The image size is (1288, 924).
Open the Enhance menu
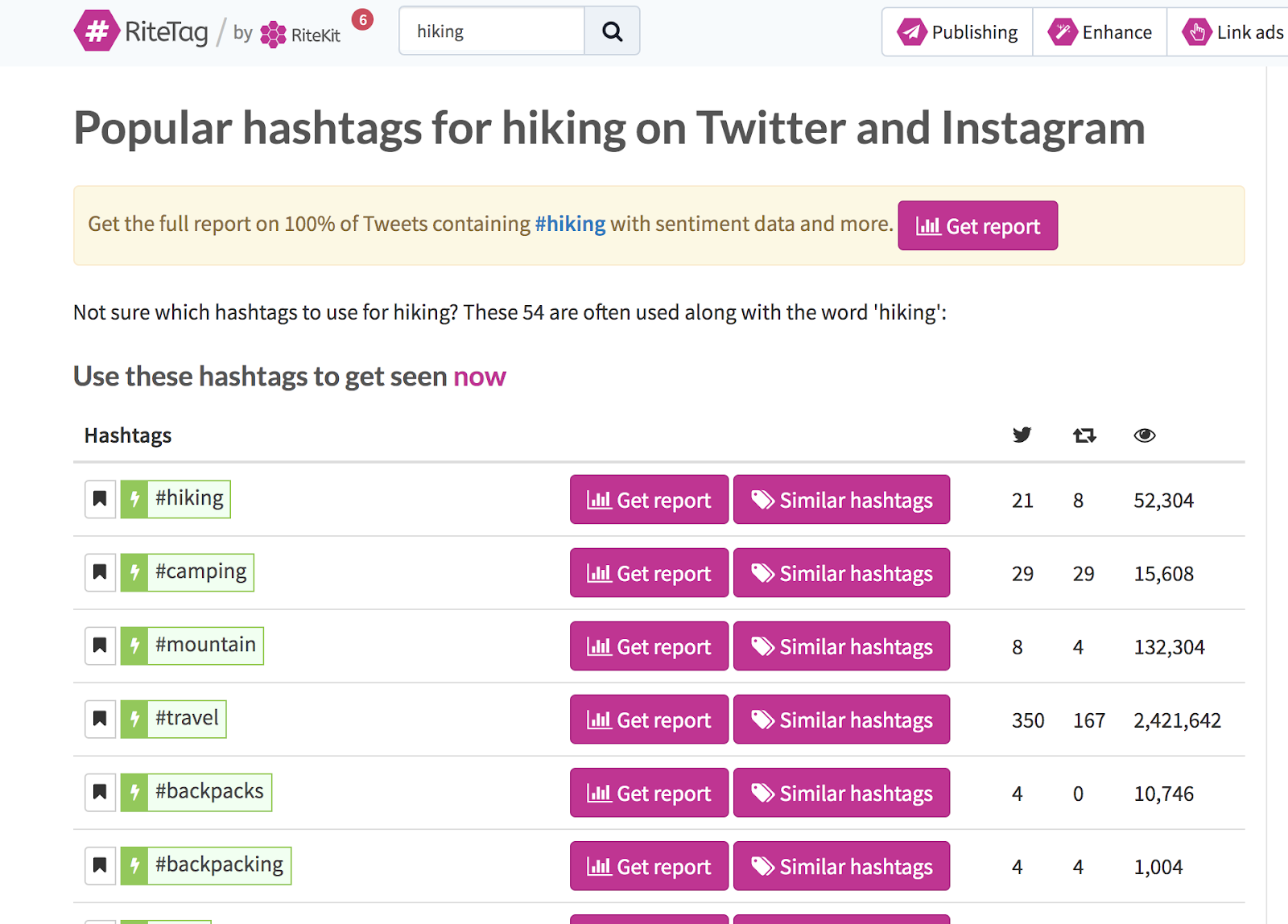[1100, 32]
